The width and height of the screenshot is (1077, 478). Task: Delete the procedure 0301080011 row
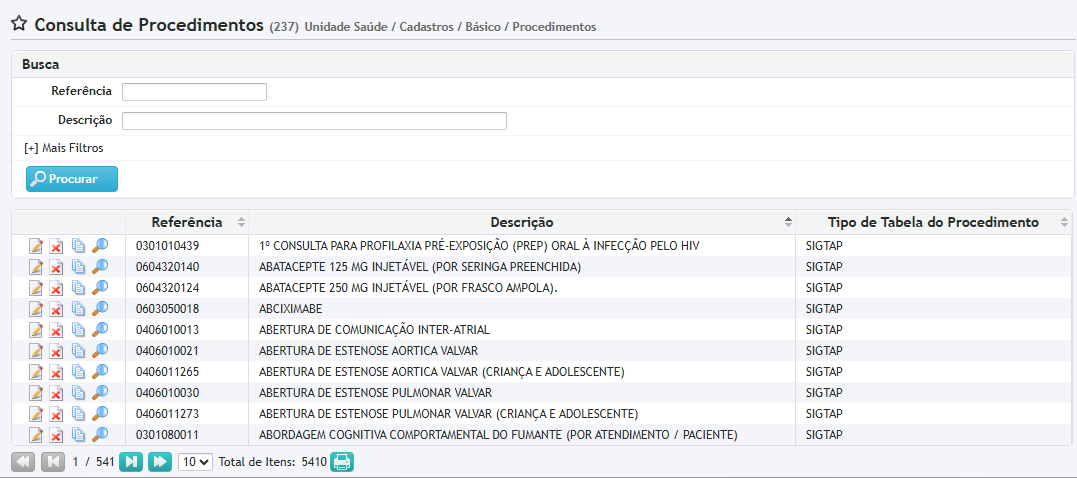pos(57,435)
